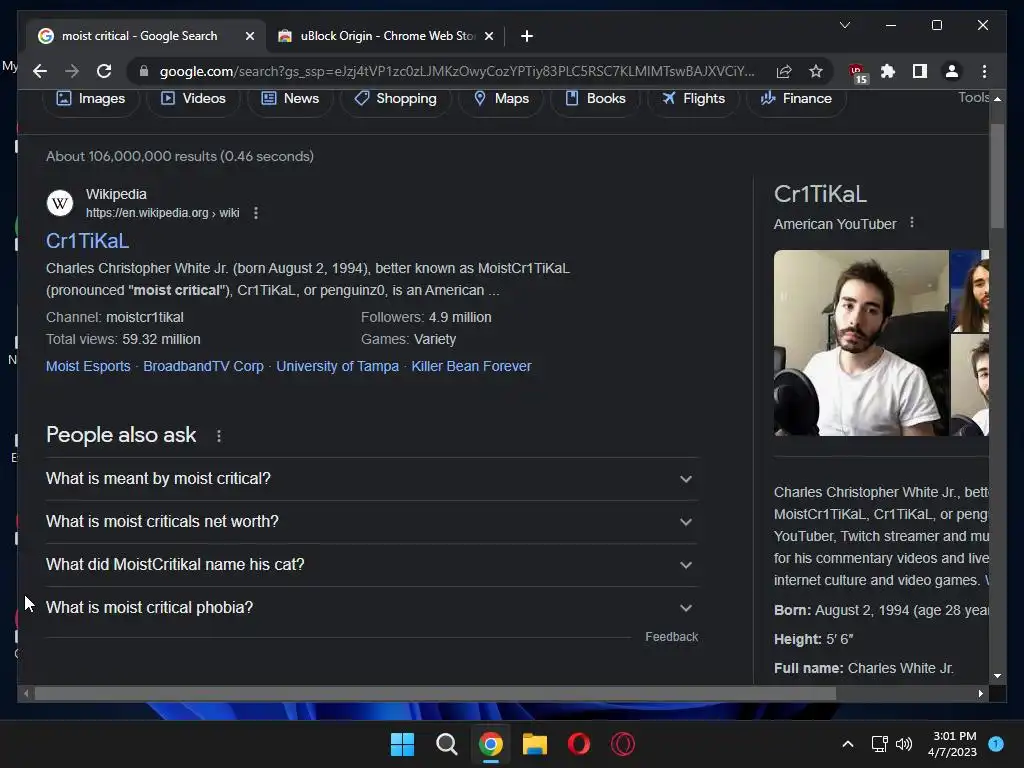Open the Cr1TiKaL Wikipedia result title
This screenshot has height=768, width=1024.
(x=88, y=241)
